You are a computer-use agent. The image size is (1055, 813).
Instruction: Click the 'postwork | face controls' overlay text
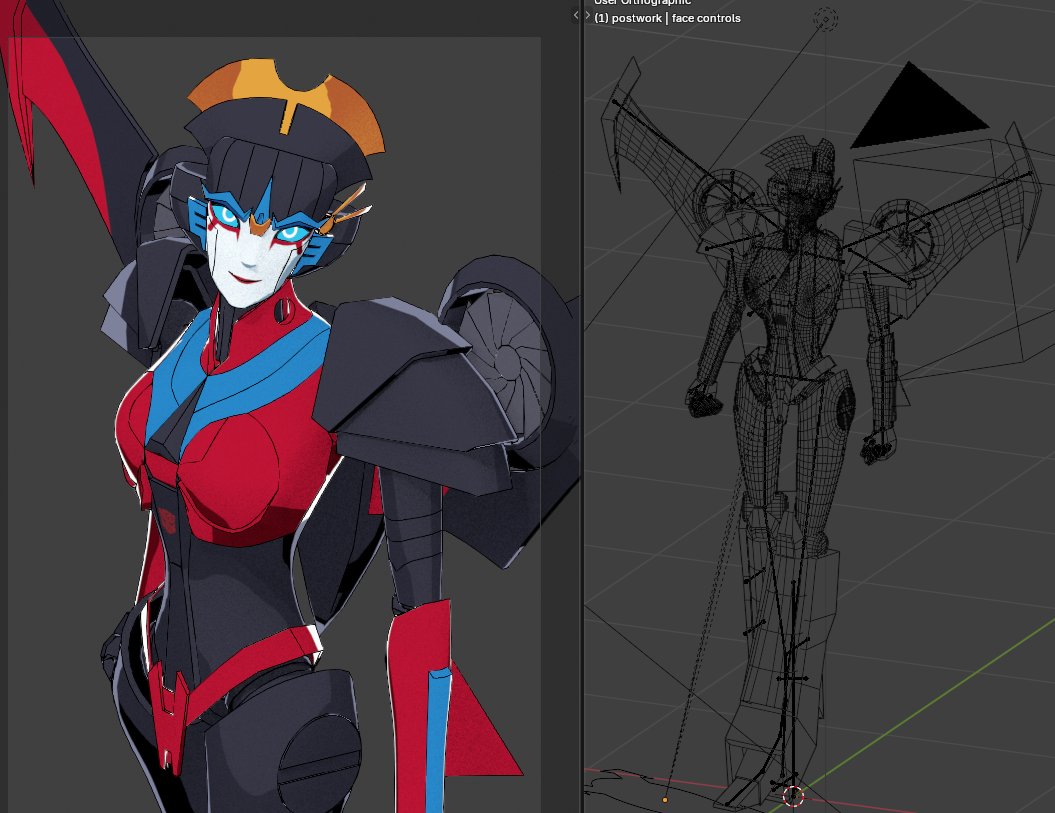[676, 18]
